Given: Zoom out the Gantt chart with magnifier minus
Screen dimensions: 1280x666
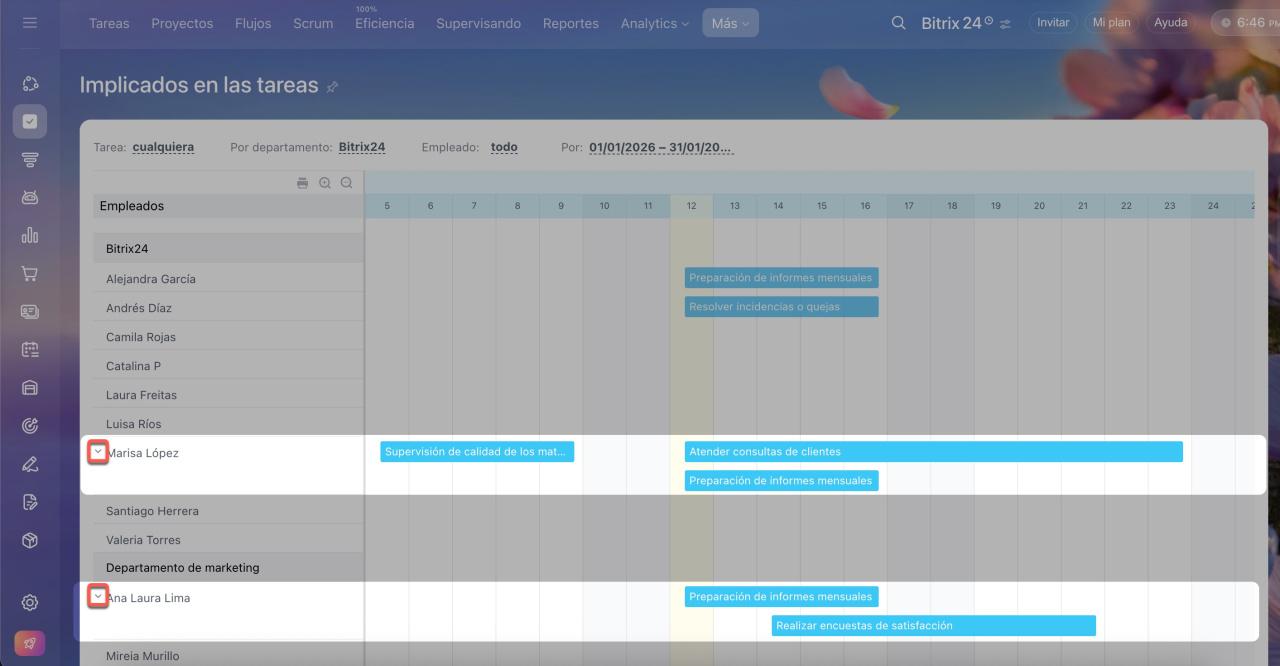Looking at the screenshot, I should pos(346,183).
